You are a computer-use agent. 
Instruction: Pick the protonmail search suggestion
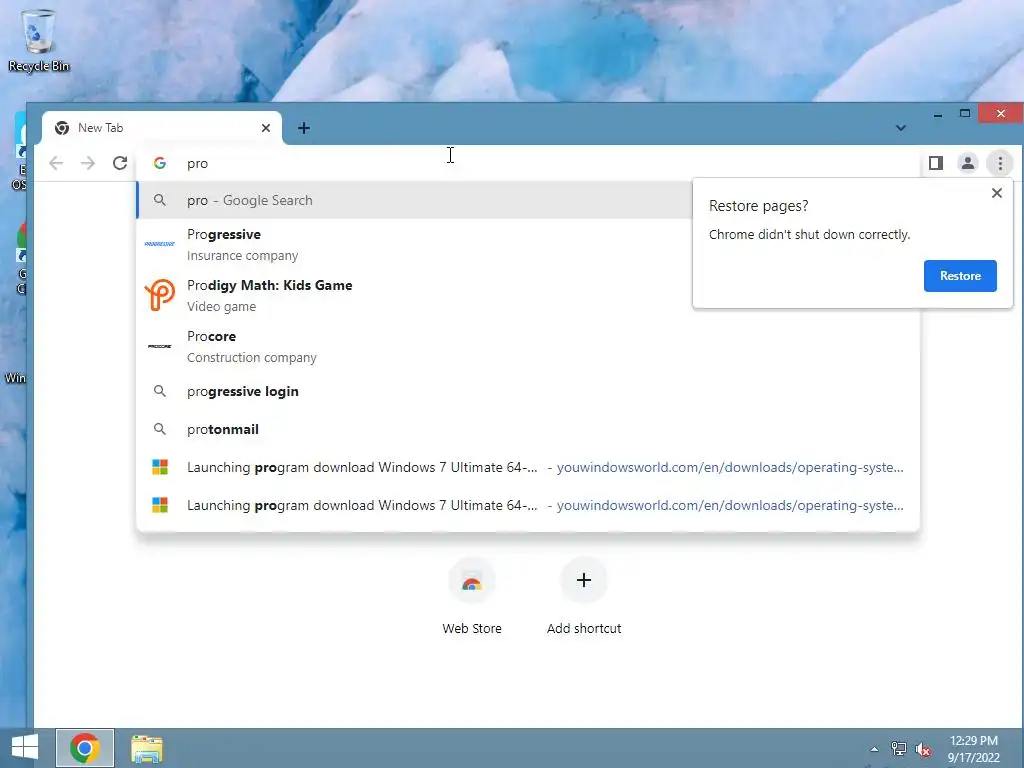[528, 429]
